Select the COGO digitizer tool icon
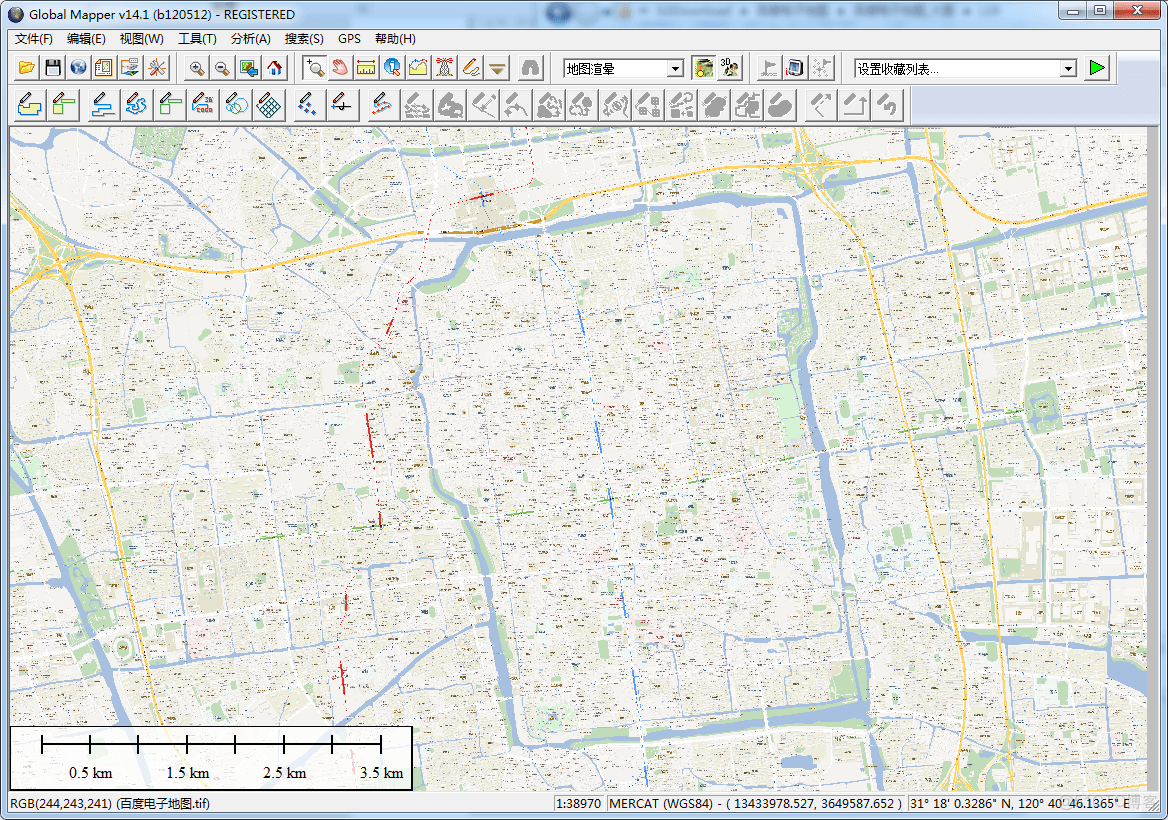 (x=203, y=104)
